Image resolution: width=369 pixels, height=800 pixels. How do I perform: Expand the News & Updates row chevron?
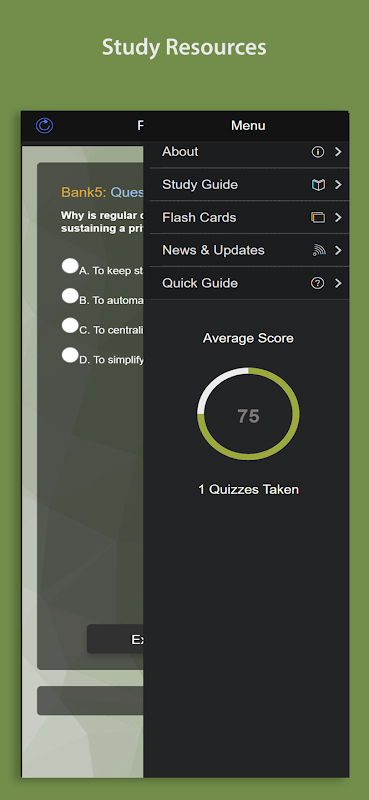[338, 250]
